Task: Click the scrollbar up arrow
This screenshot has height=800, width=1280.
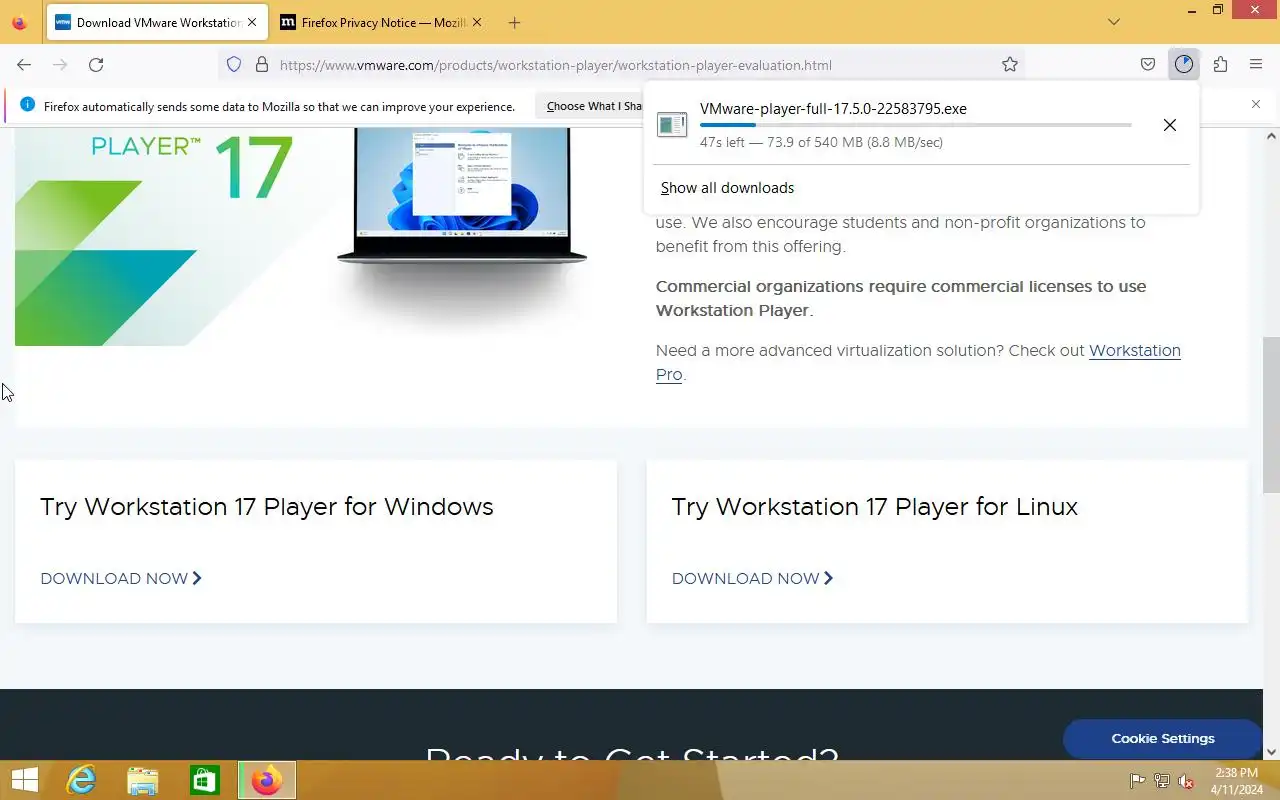Action: [1271, 136]
